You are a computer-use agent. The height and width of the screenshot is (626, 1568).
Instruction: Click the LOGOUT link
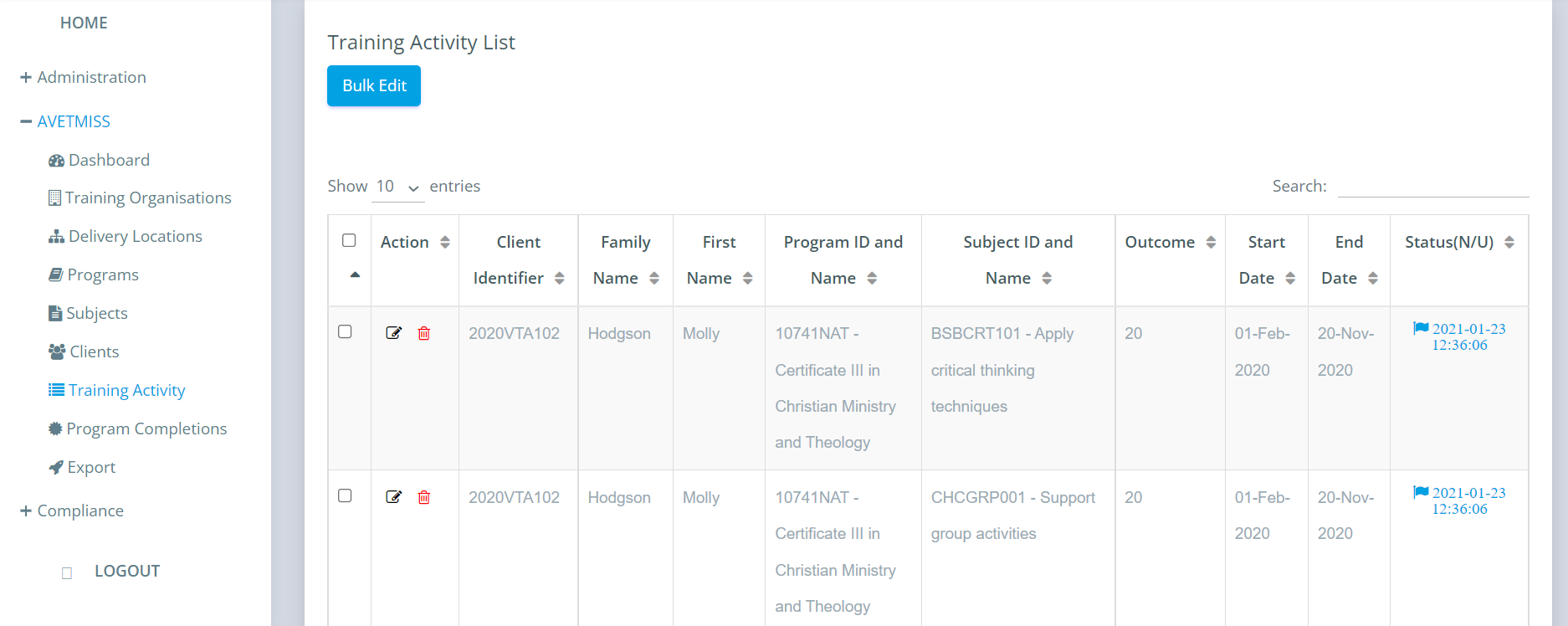point(127,571)
